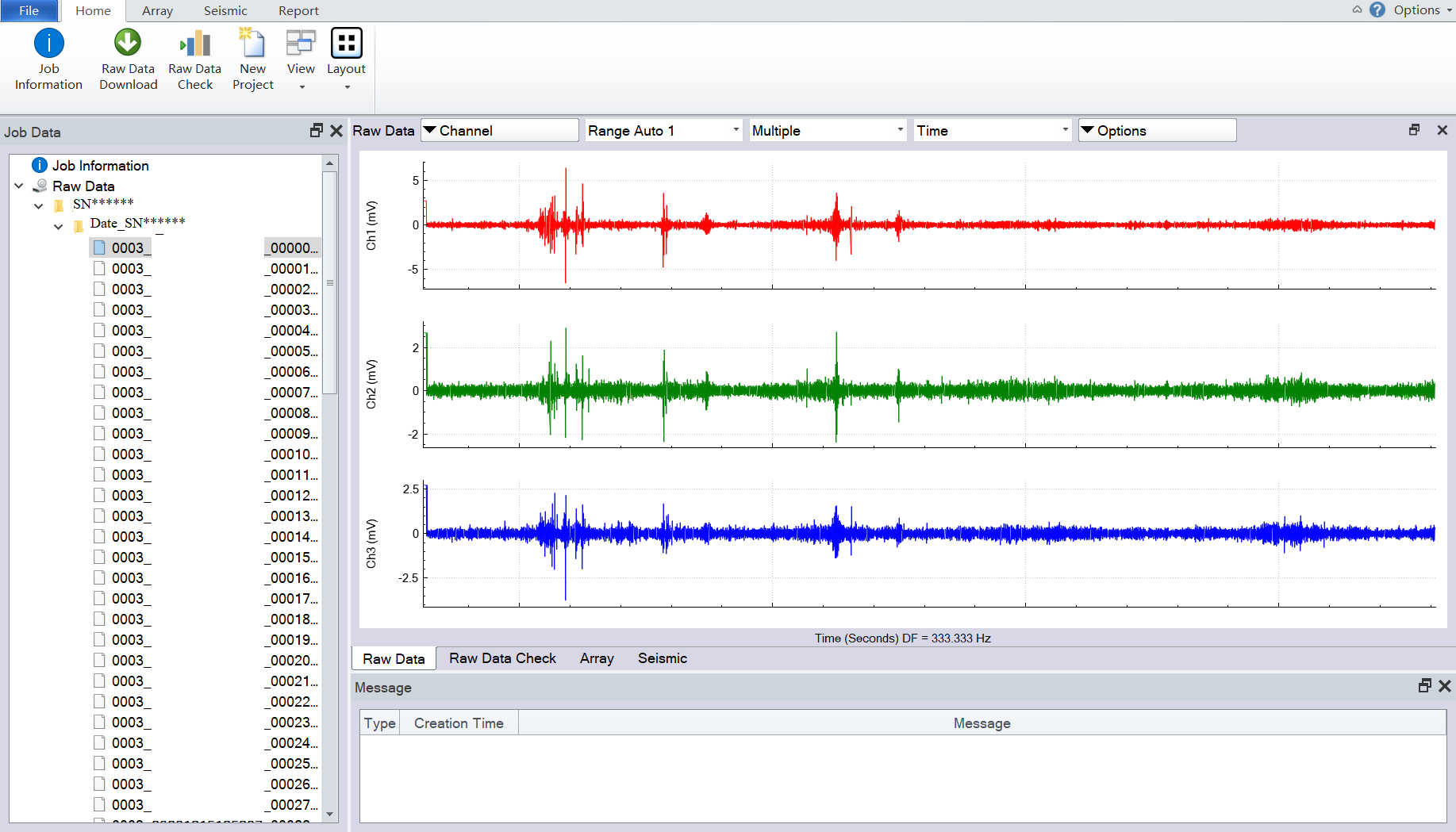
Task: Sort messages by Creation Time column
Action: tap(459, 723)
